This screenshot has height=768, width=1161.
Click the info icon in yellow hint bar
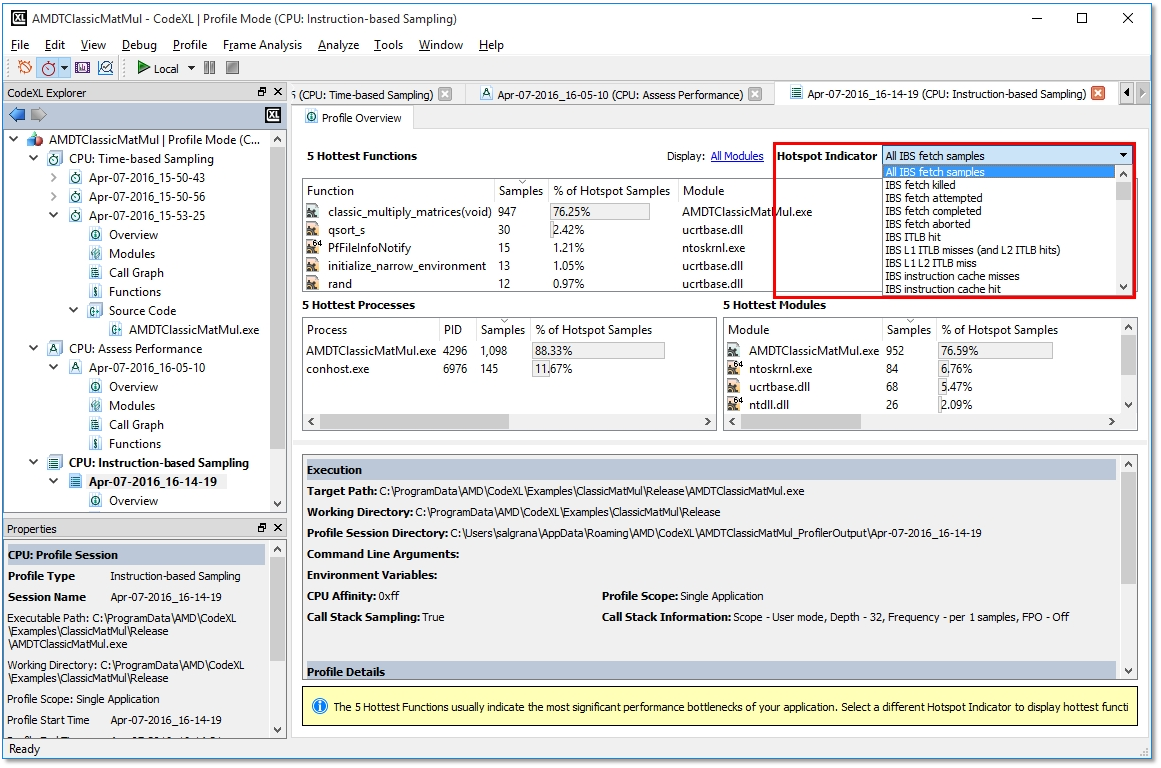pos(319,706)
